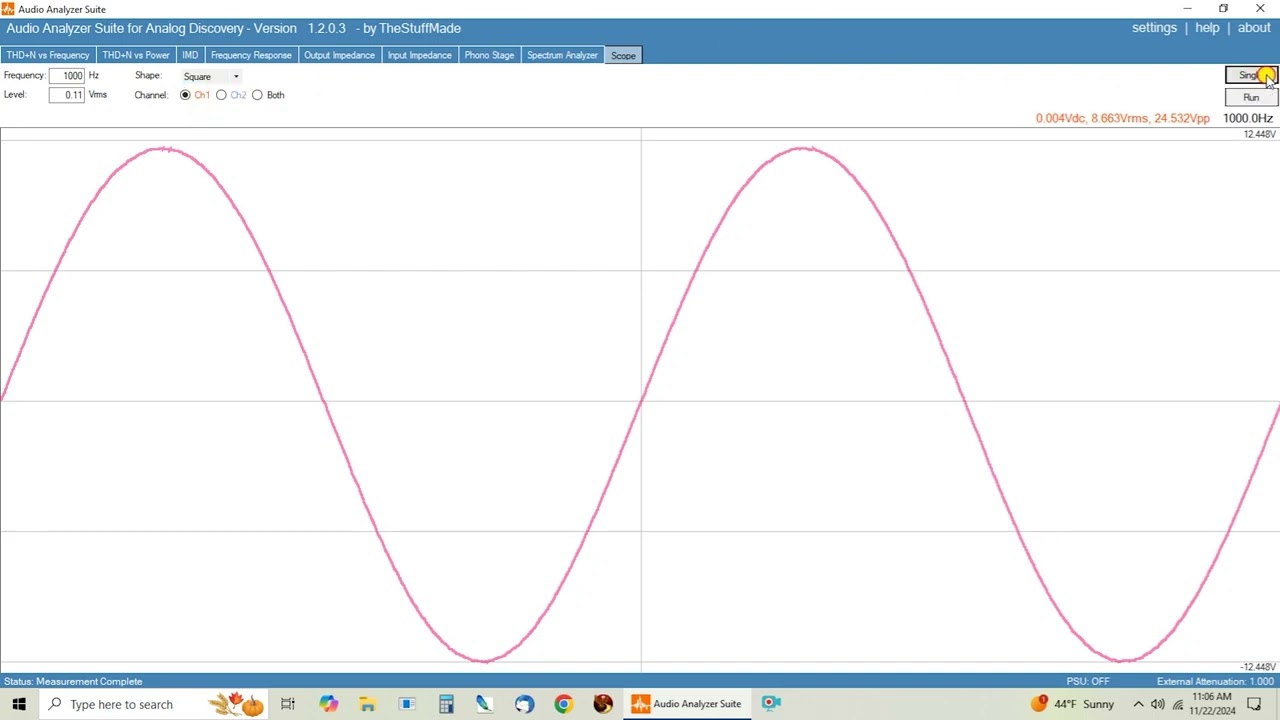Select the Scope tab
The image size is (1280, 720).
[623, 55]
